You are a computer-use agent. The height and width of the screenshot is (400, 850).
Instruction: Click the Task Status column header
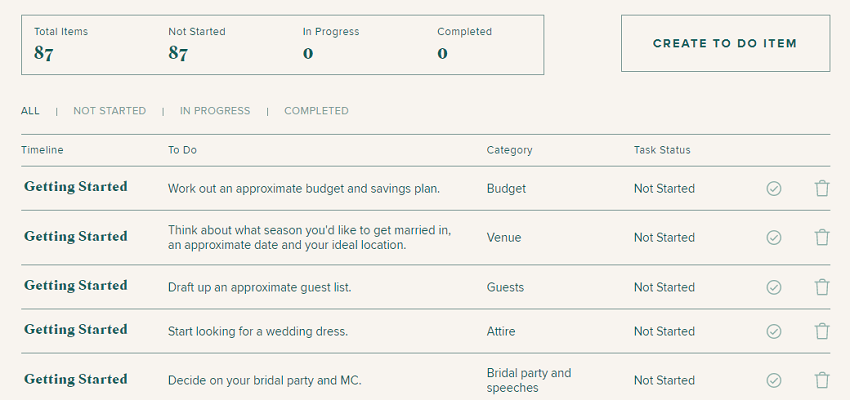click(x=662, y=150)
